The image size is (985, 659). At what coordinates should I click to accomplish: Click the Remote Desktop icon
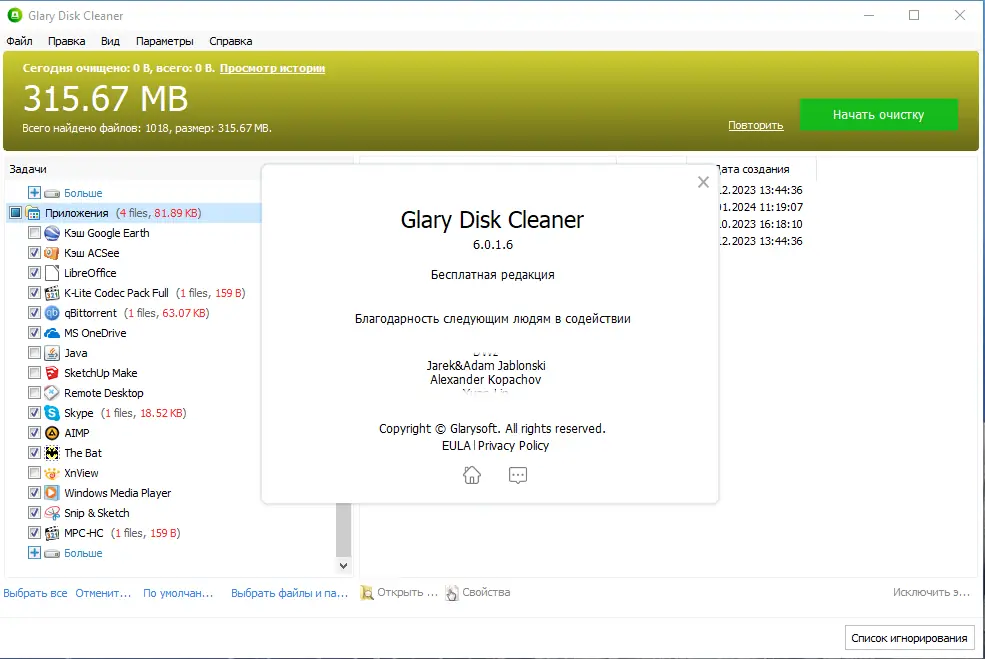(52, 393)
